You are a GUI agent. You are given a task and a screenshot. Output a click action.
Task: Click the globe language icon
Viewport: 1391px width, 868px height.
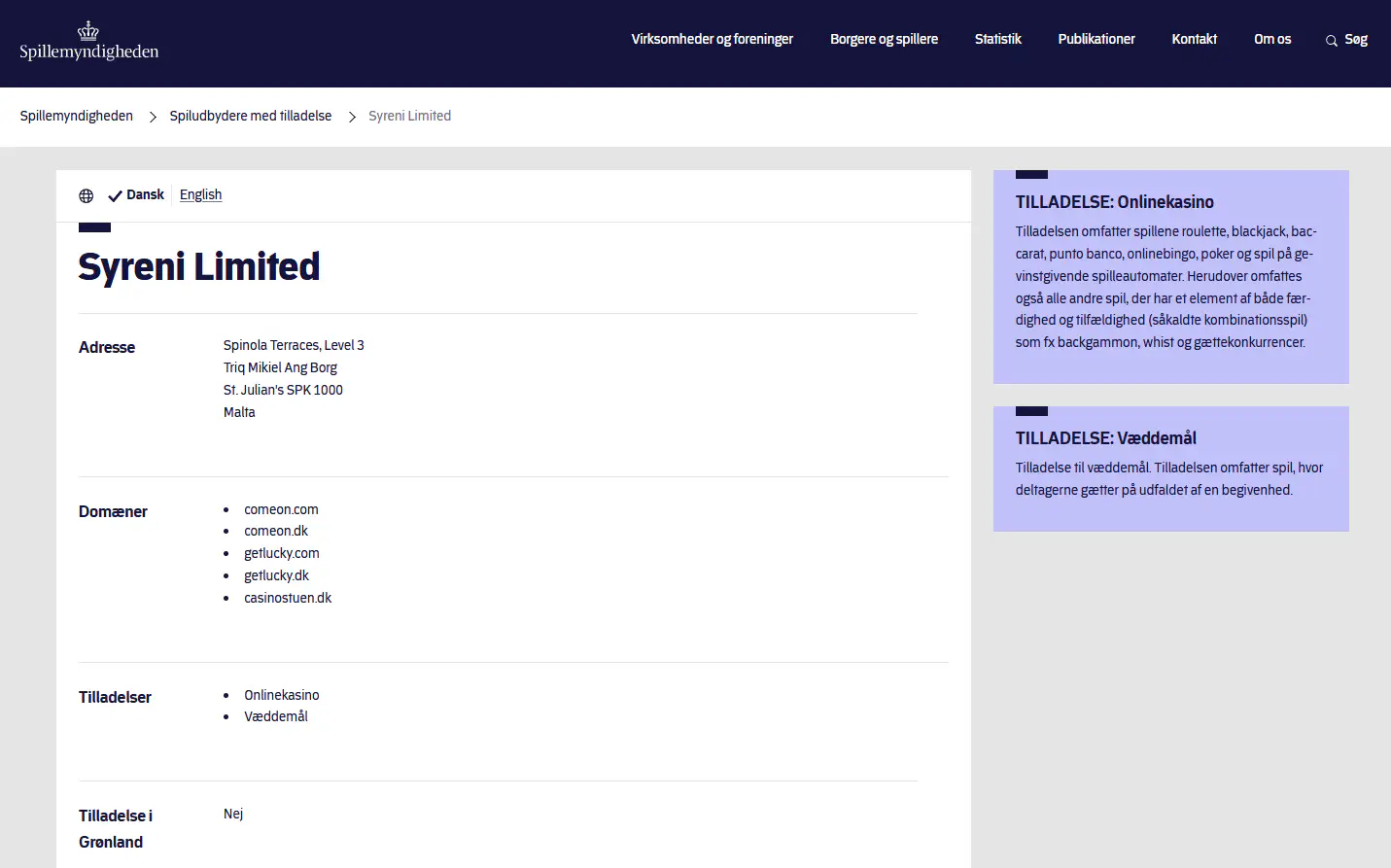click(x=87, y=196)
